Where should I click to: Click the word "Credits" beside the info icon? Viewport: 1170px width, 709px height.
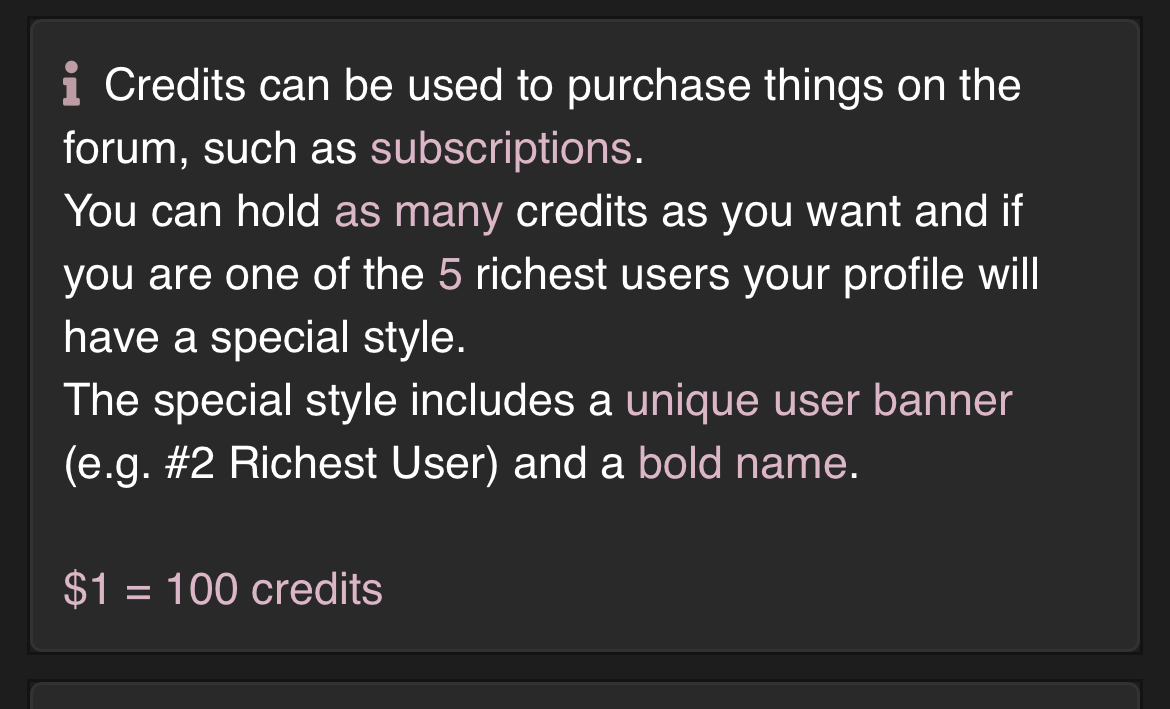click(x=175, y=85)
